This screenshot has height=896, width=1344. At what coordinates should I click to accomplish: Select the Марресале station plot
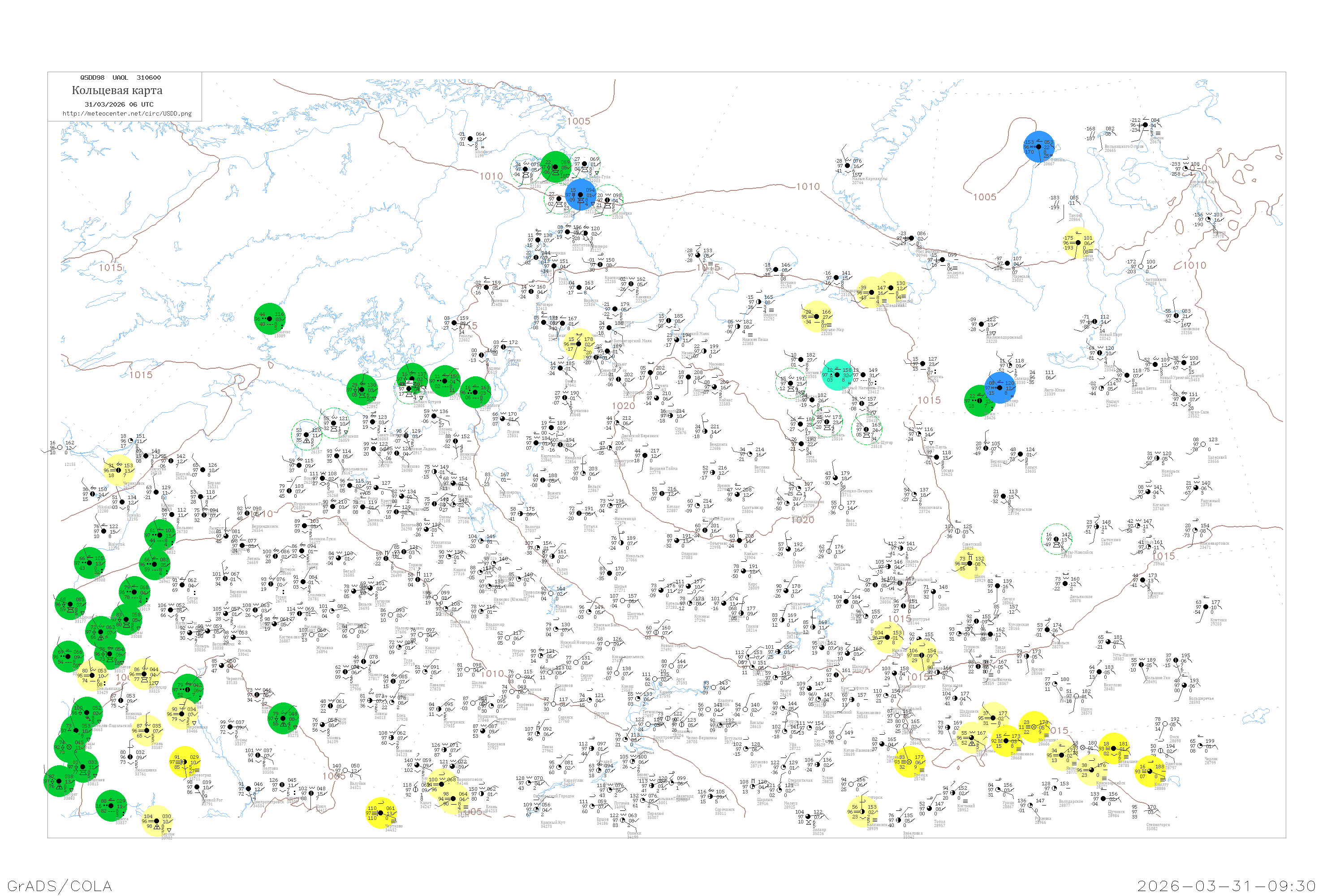click(x=1008, y=263)
